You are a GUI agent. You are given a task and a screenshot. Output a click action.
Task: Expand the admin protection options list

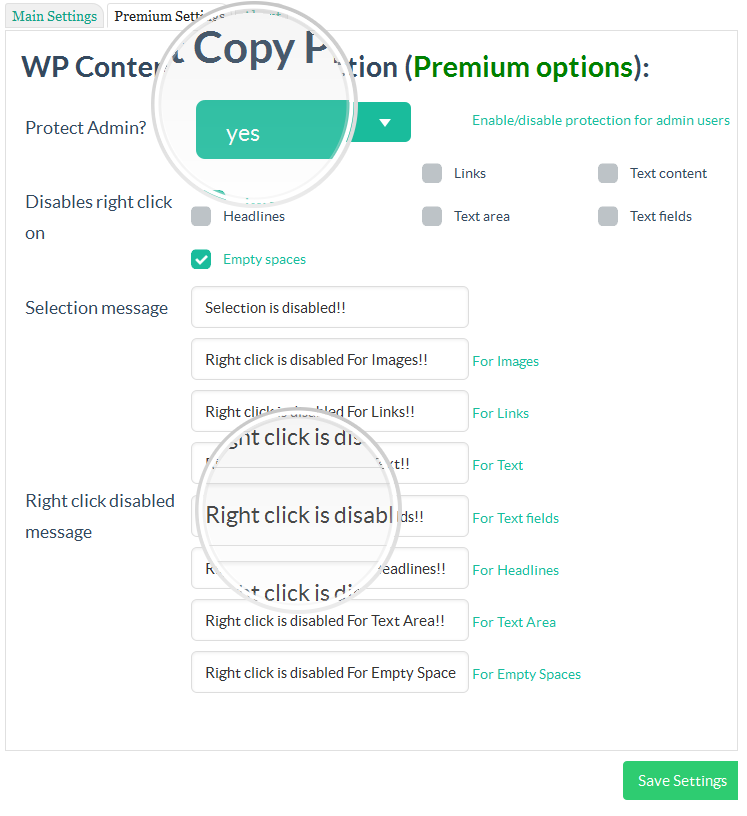pos(385,121)
